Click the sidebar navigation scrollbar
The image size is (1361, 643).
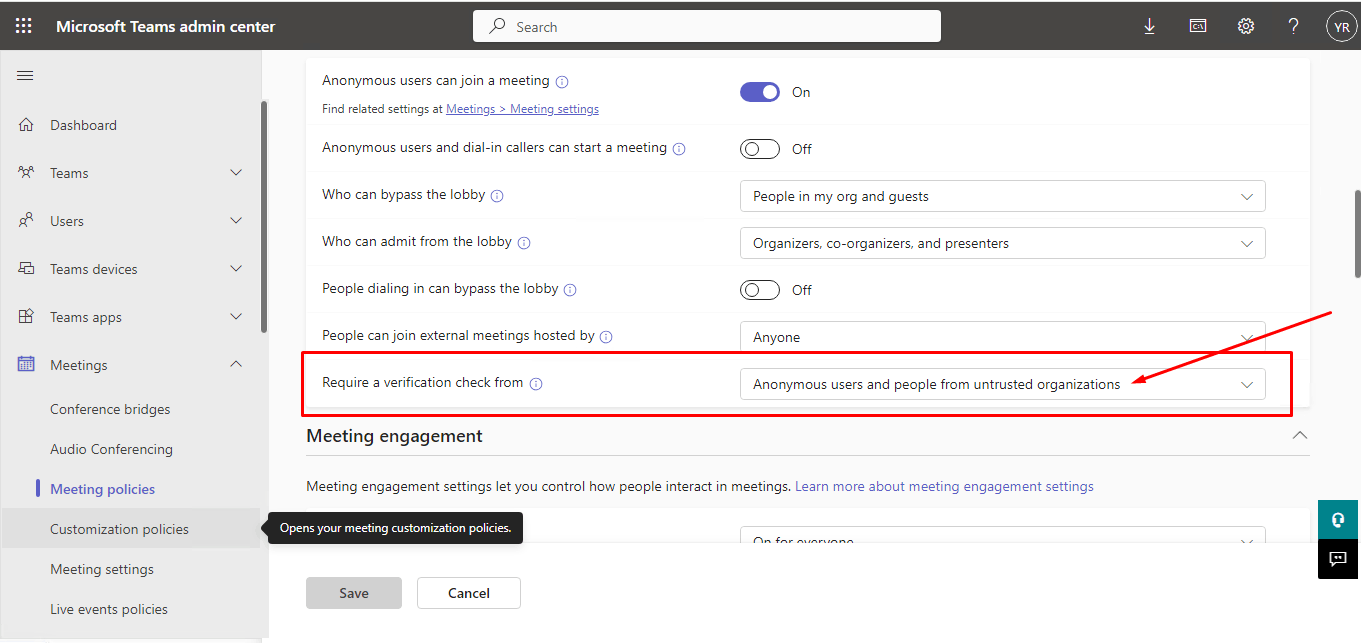264,216
